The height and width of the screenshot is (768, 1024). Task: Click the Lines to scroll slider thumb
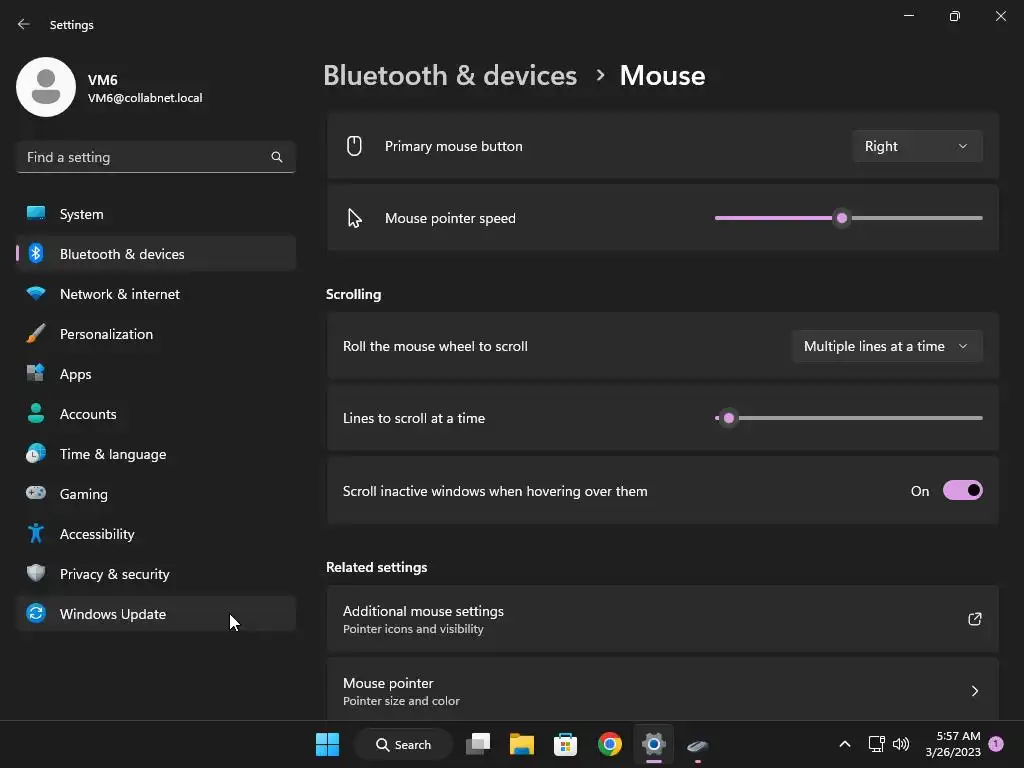729,418
